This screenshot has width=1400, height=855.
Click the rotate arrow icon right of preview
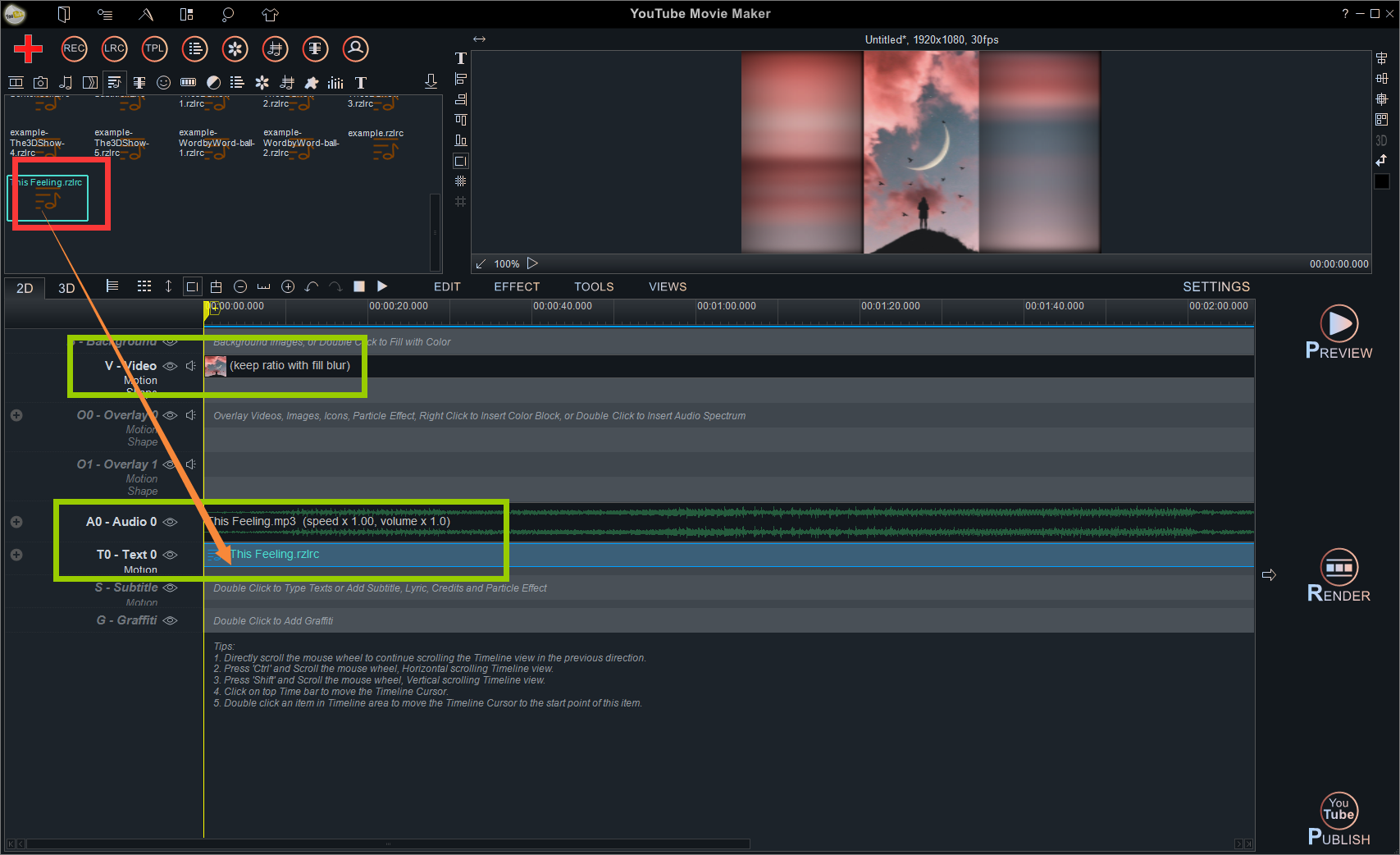[1382, 161]
